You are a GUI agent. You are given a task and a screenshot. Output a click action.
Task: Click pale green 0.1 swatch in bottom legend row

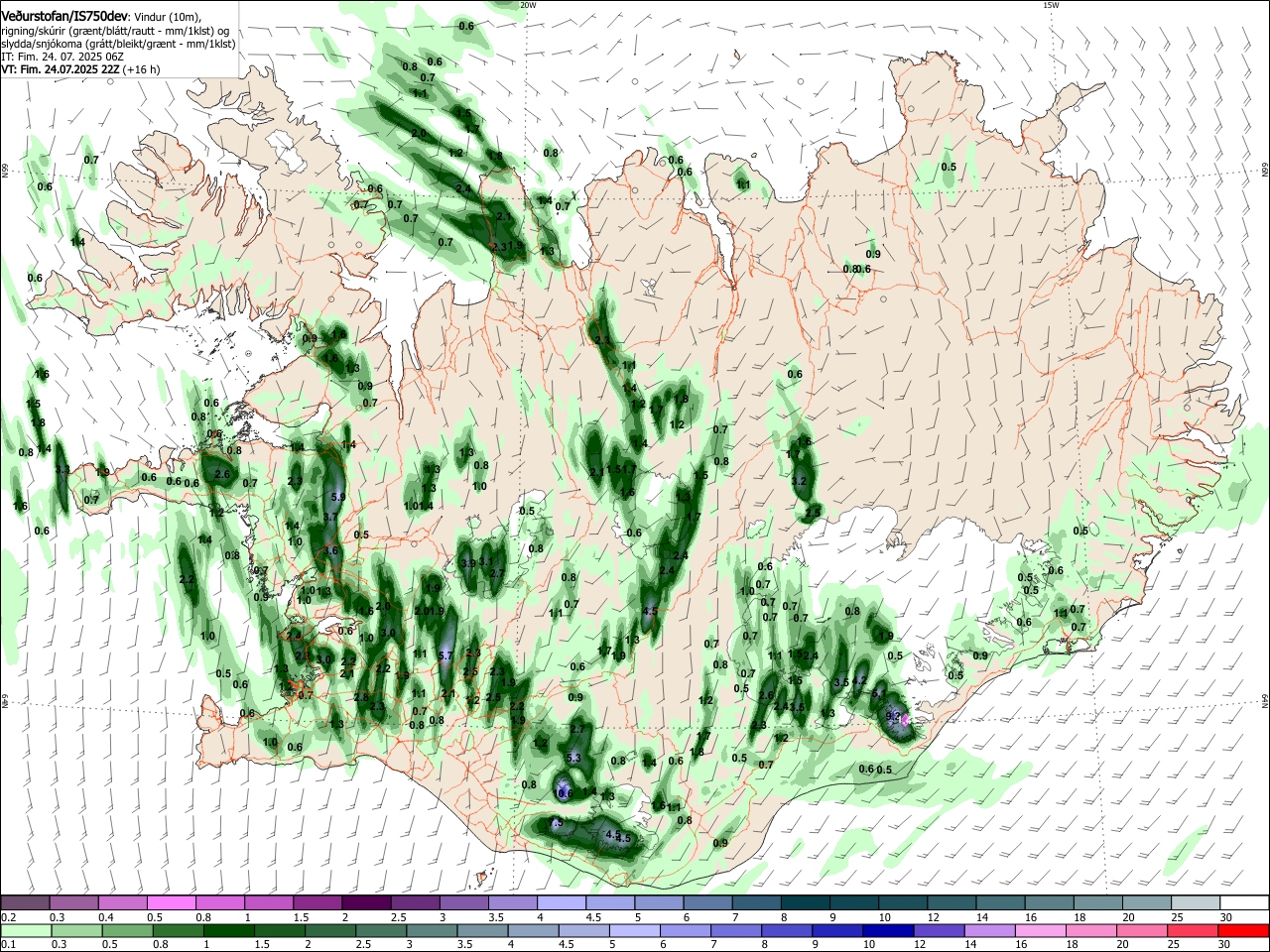coord(25,930)
